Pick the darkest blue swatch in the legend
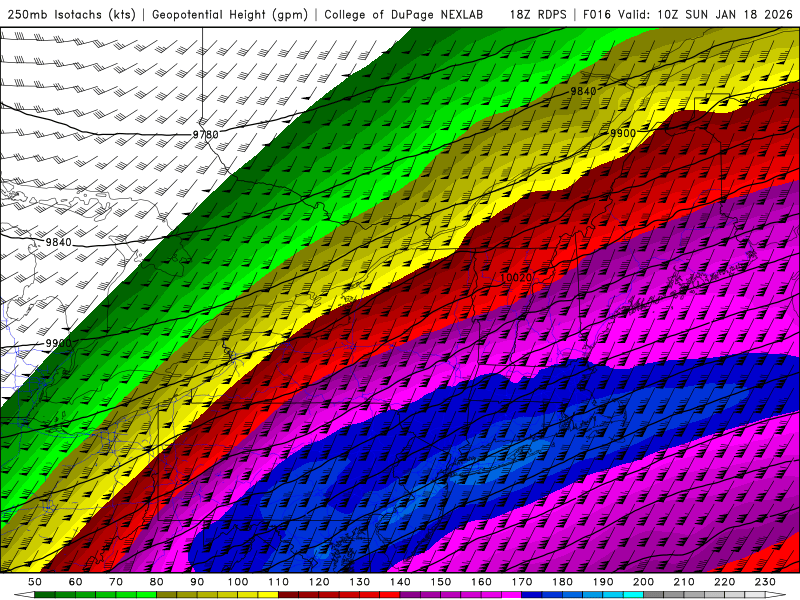Image resolution: width=800 pixels, height=600 pixels. click(532, 595)
